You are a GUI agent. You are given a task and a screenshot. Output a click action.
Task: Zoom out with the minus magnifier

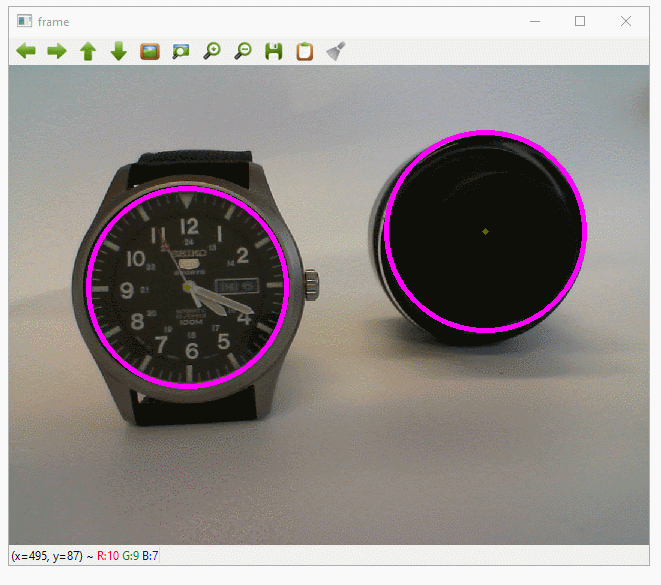(x=243, y=51)
